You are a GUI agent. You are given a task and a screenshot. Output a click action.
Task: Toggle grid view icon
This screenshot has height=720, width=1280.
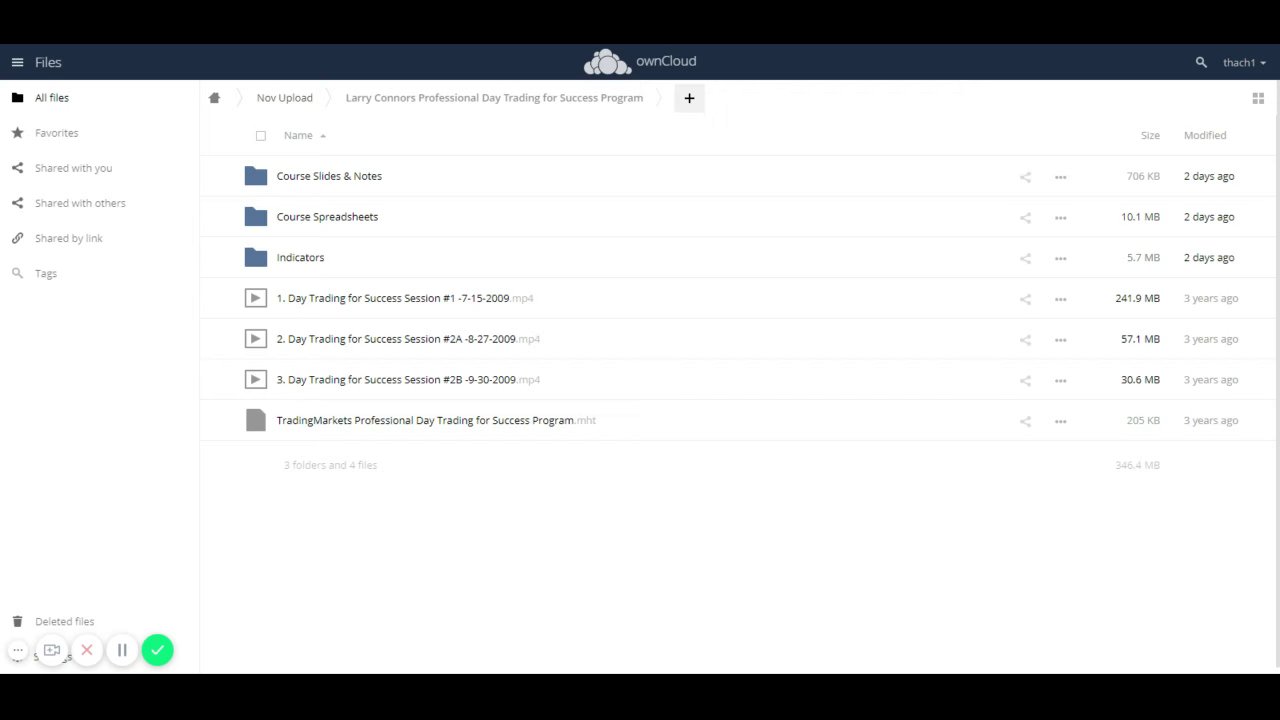pyautogui.click(x=1258, y=98)
